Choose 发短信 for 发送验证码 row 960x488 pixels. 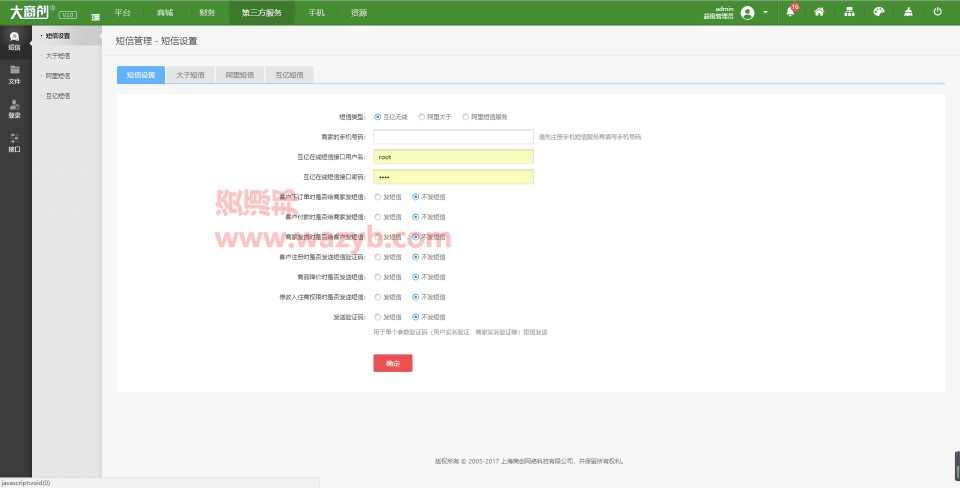[378, 317]
